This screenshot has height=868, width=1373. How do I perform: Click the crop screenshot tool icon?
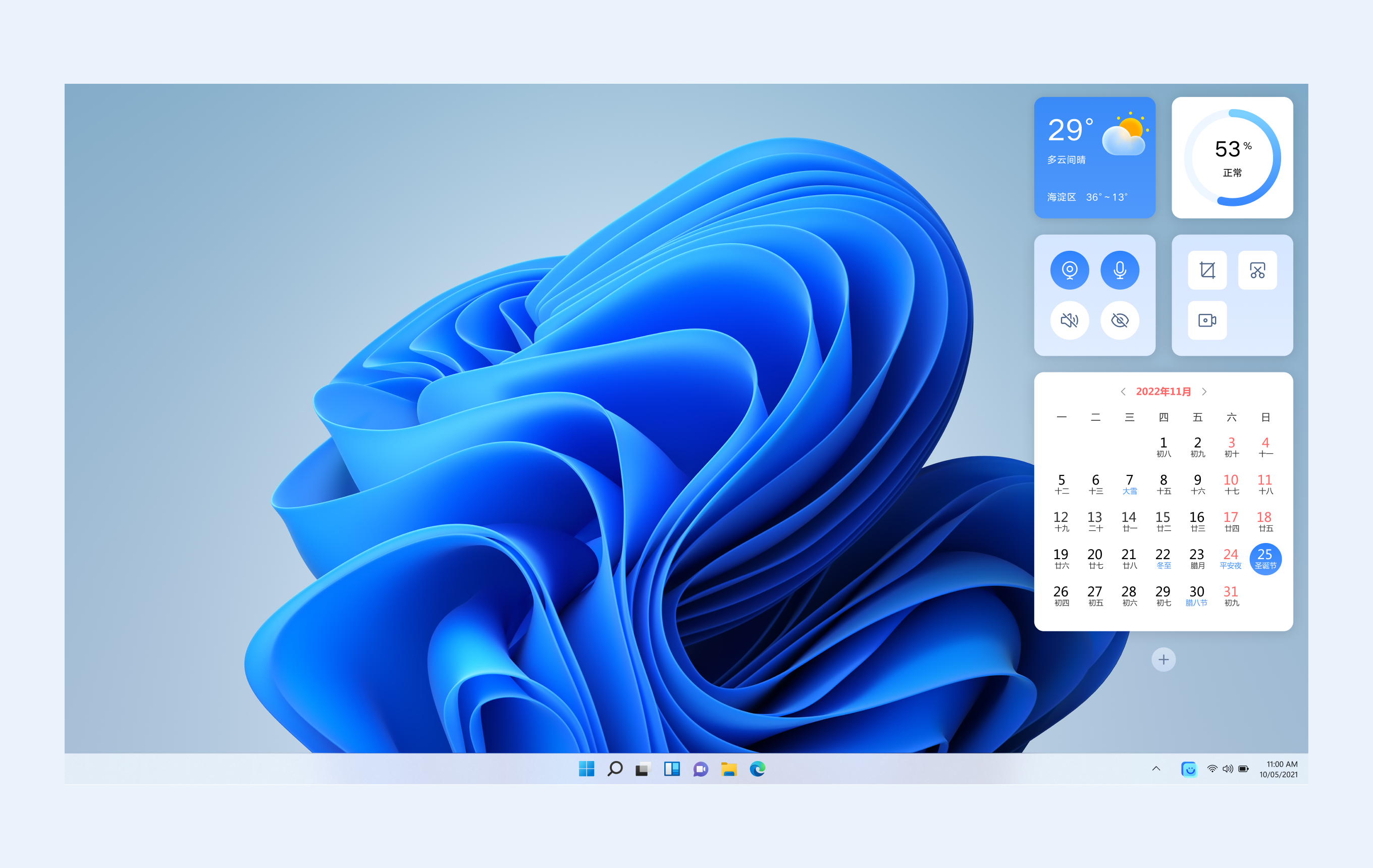(x=1207, y=270)
